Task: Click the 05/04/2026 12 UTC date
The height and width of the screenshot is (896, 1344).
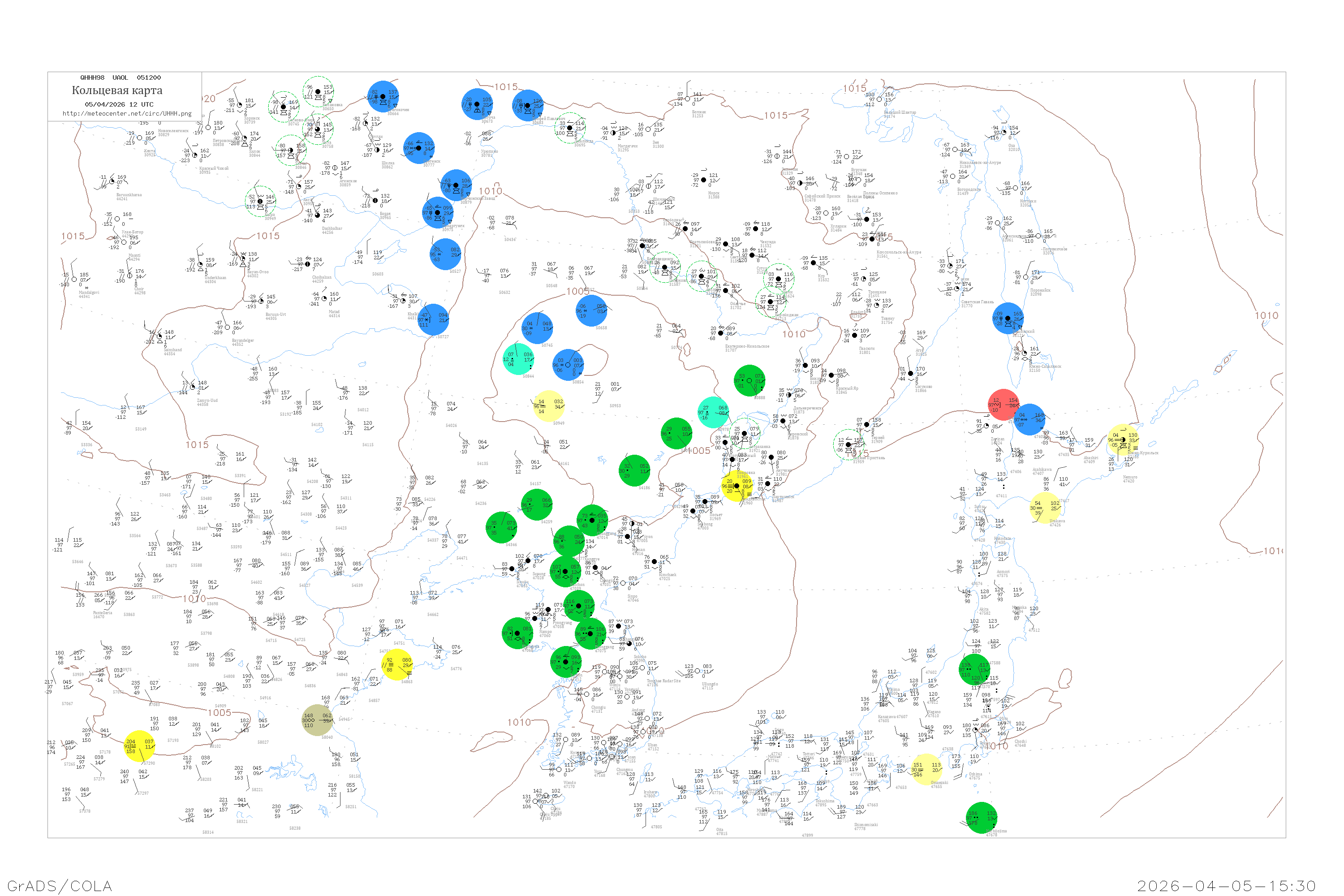Action: pyautogui.click(x=119, y=104)
